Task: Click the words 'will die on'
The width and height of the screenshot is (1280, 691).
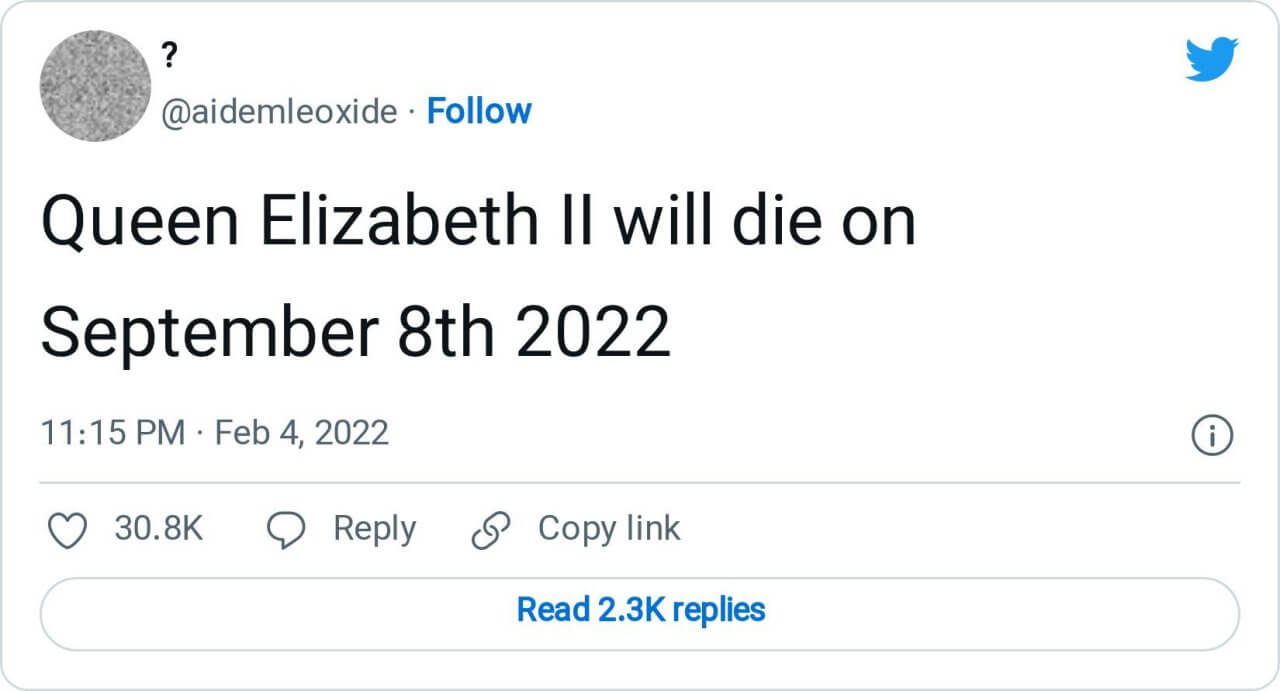Action: point(764,224)
